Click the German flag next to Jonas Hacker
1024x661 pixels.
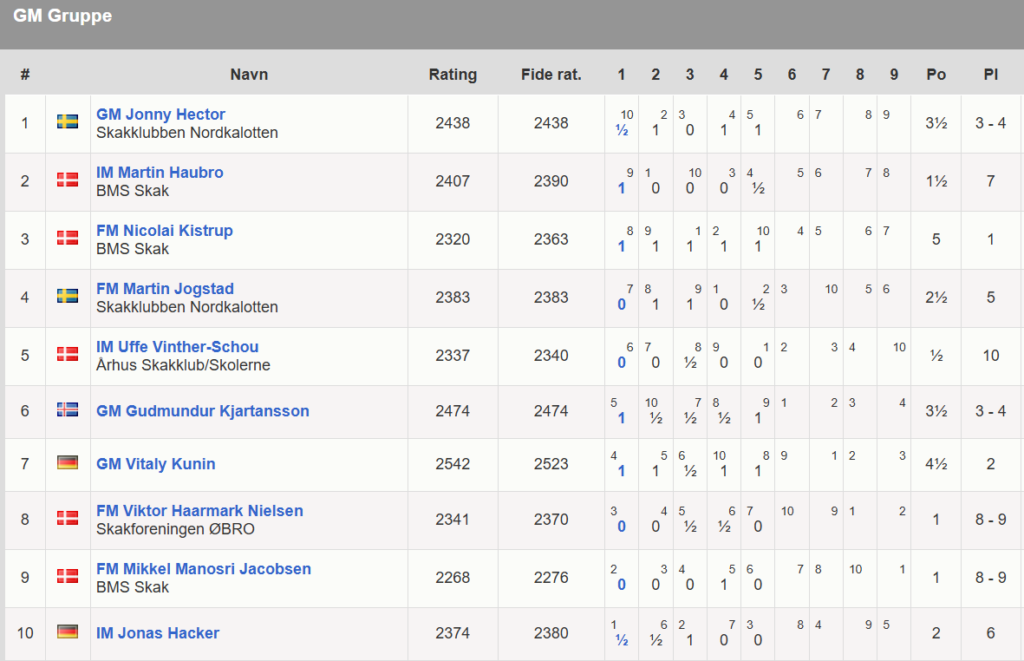(x=68, y=632)
